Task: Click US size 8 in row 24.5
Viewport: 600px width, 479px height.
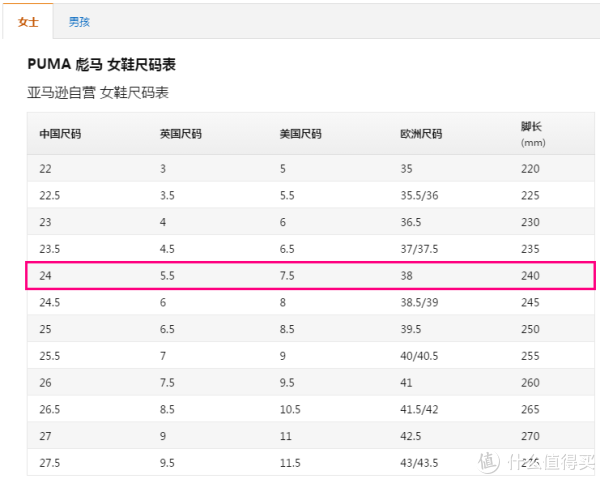Action: click(x=283, y=303)
